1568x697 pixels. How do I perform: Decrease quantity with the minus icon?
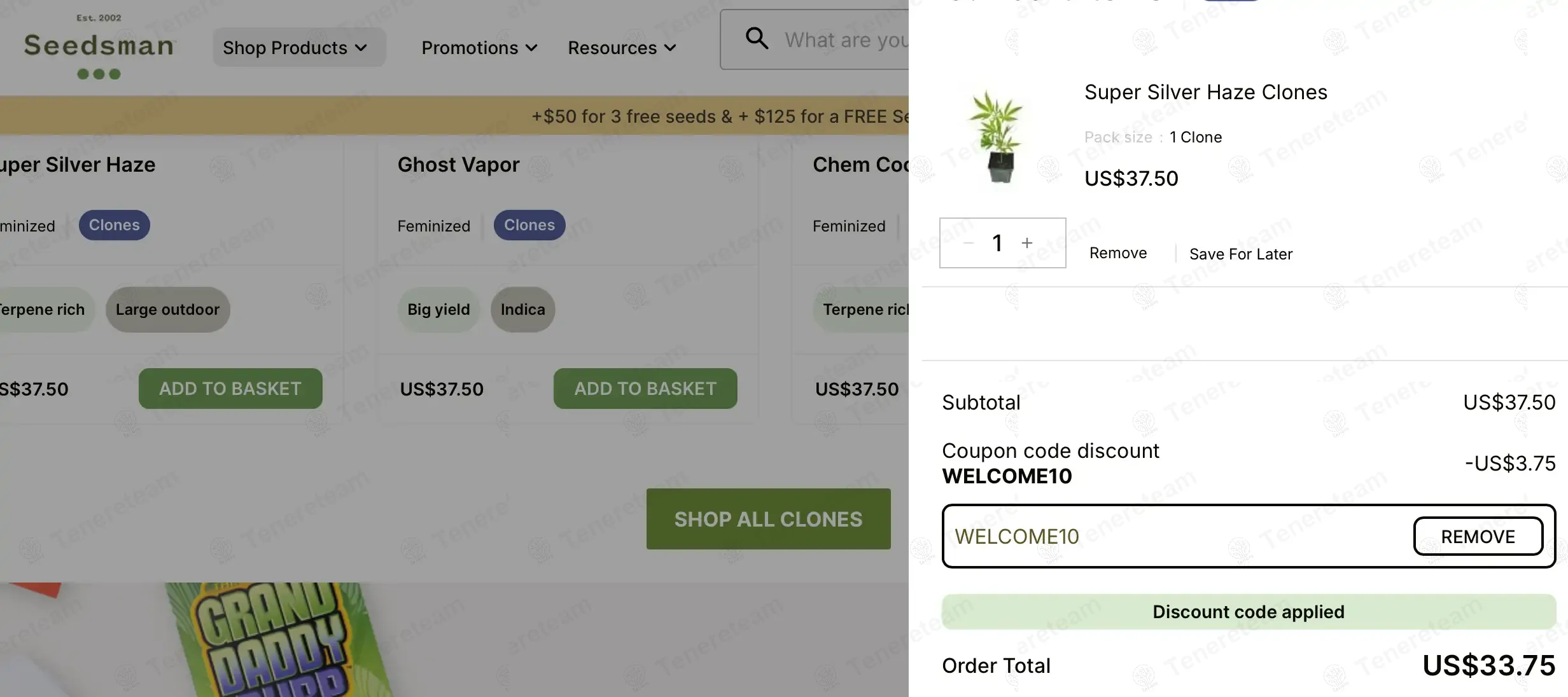click(x=969, y=243)
